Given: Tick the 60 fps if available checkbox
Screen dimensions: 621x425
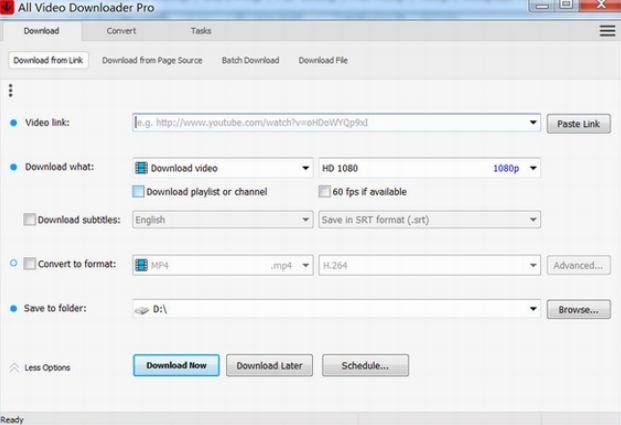Looking at the screenshot, I should pos(324,192).
